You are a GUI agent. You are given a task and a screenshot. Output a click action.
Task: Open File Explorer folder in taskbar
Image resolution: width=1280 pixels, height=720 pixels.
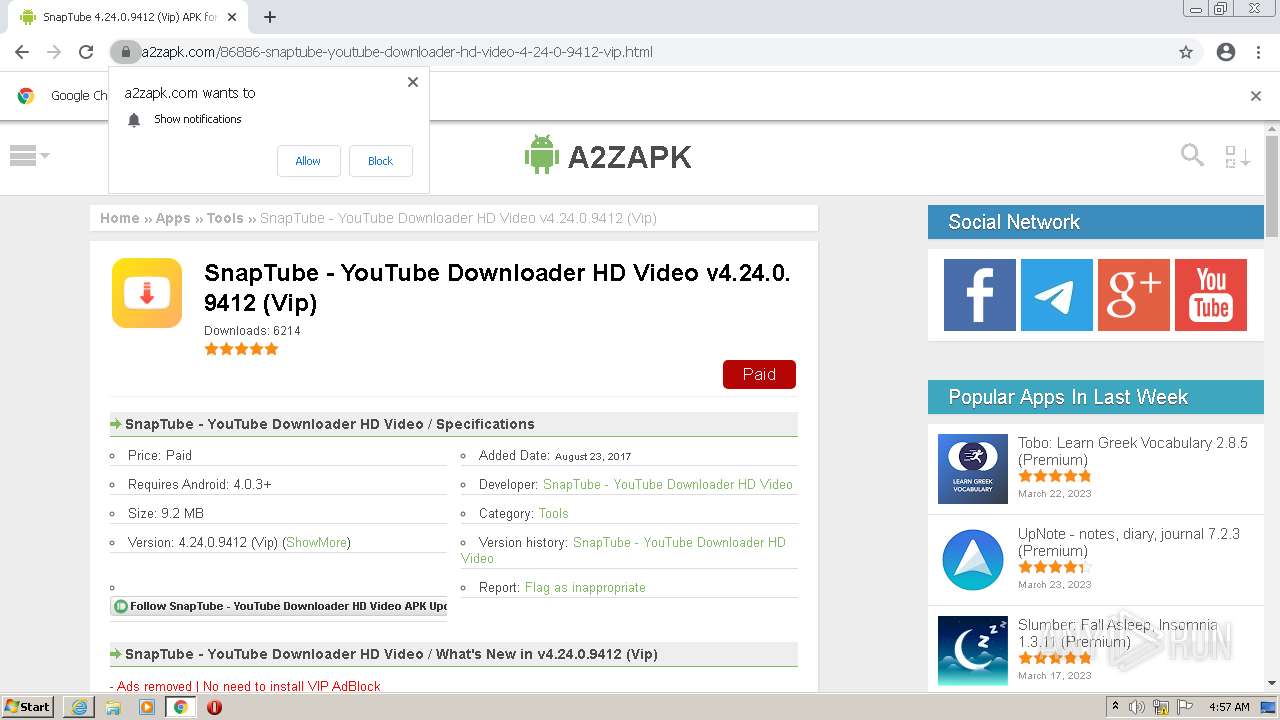(x=113, y=706)
